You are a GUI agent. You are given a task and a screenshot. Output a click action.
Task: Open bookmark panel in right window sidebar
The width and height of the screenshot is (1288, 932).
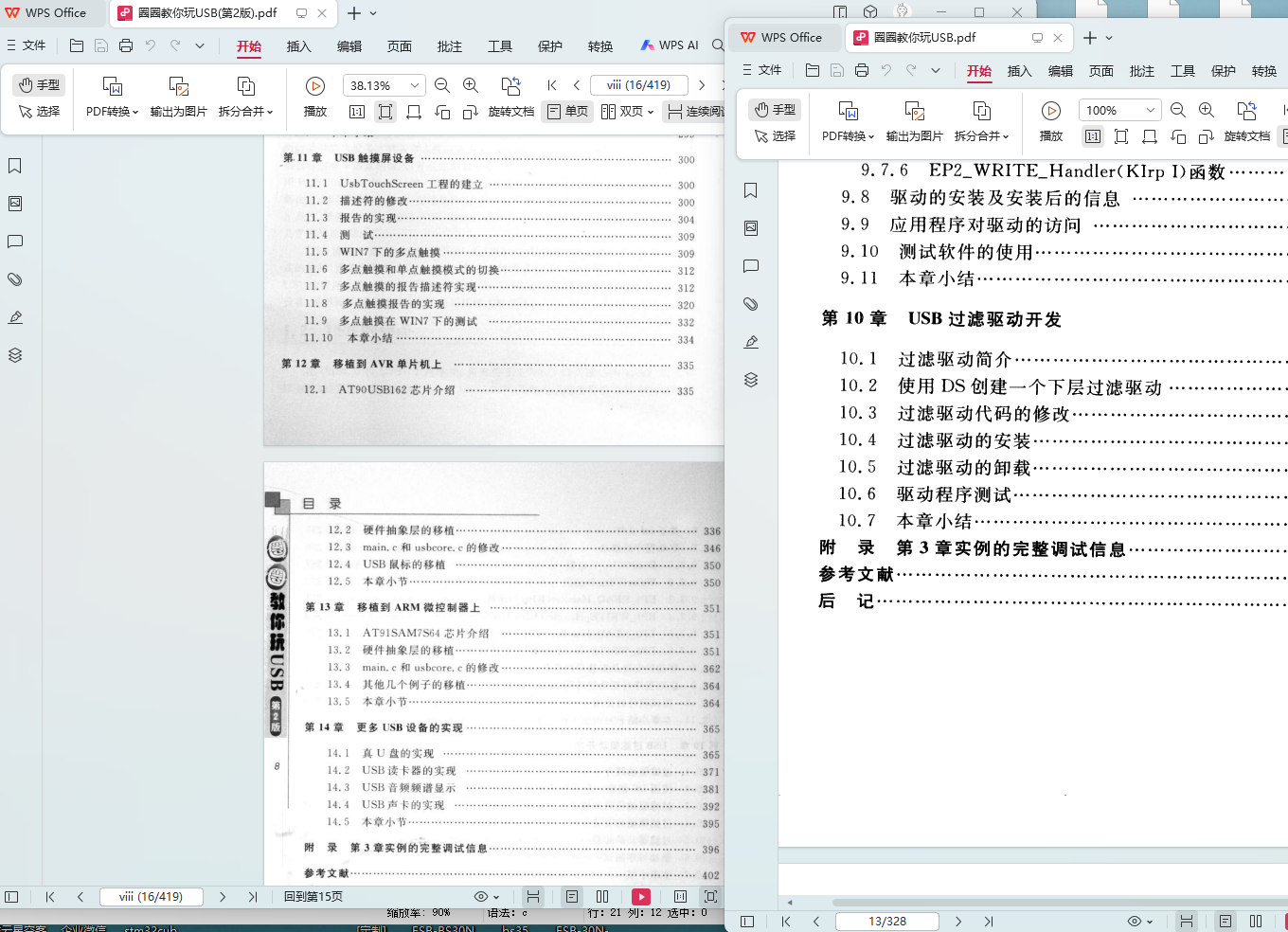751,190
